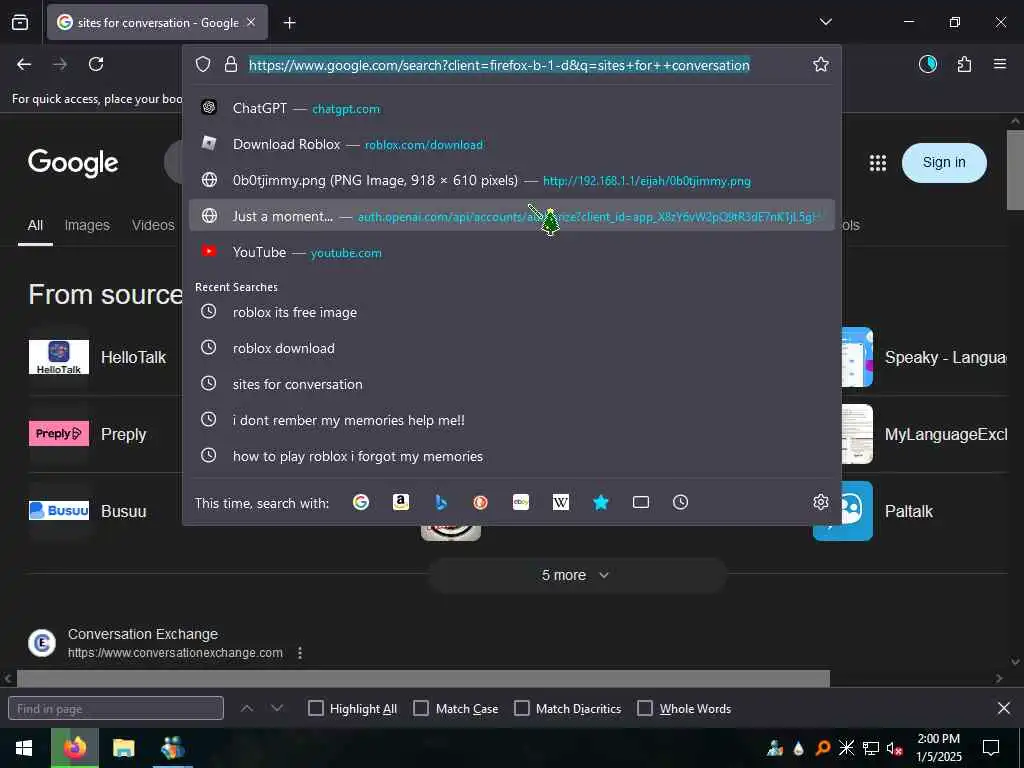Enable Whole Words checkbox

coord(645,708)
